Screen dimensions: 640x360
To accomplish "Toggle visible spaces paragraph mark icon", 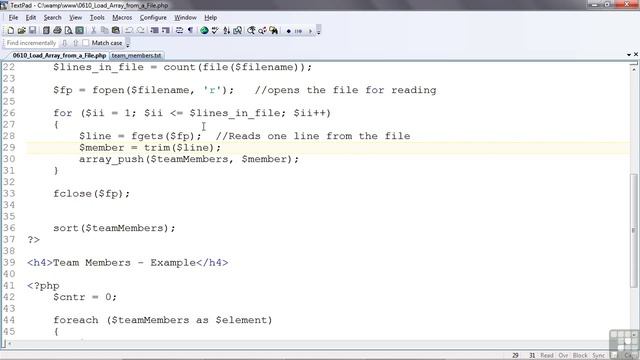I will point(190,31).
